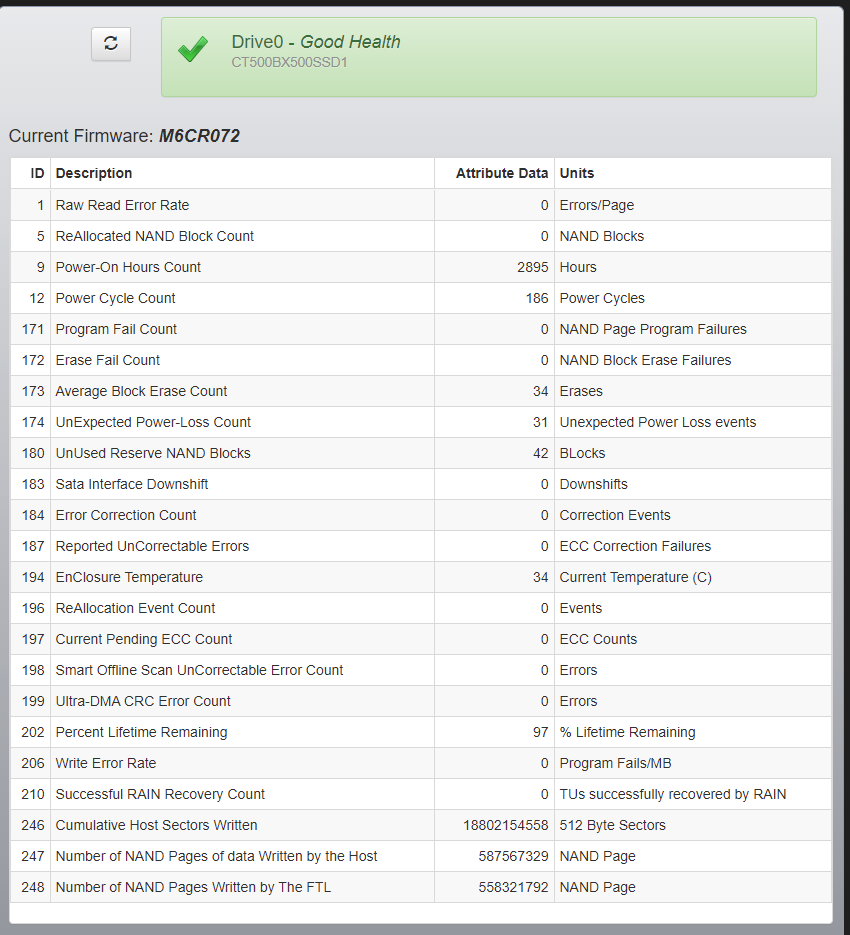The image size is (850, 935).
Task: Click the 42 BLocks attribute value
Action: point(540,453)
